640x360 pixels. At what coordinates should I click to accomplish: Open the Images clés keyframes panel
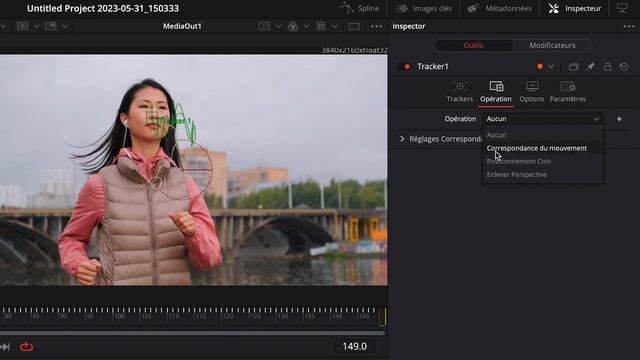pyautogui.click(x=424, y=8)
